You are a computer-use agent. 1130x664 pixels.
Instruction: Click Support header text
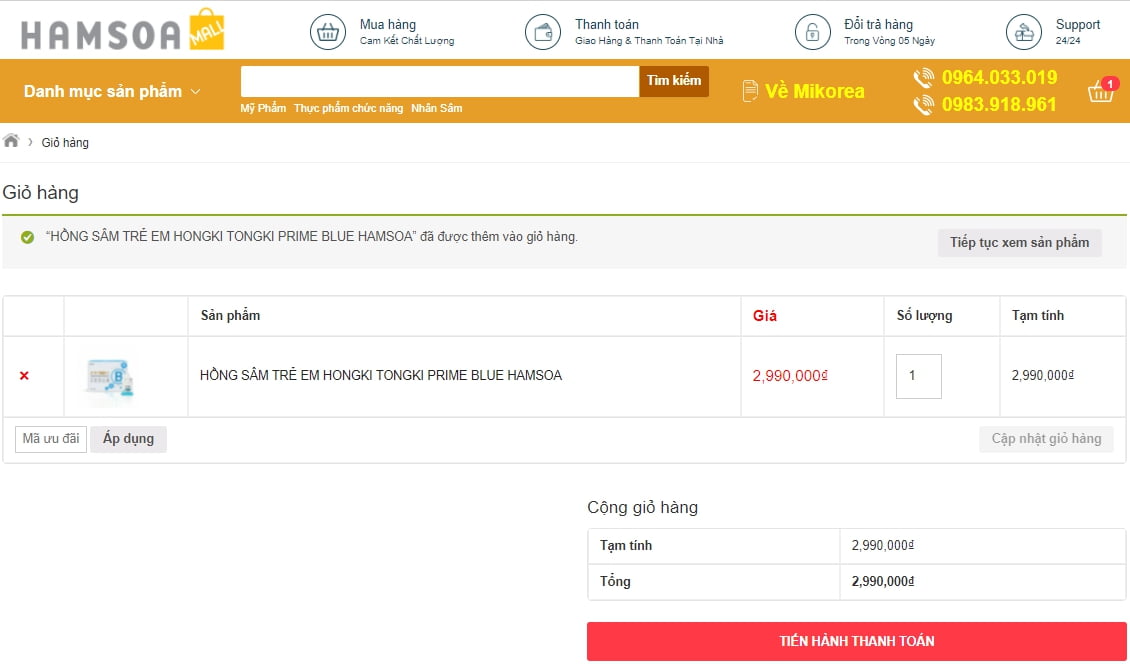point(1078,25)
